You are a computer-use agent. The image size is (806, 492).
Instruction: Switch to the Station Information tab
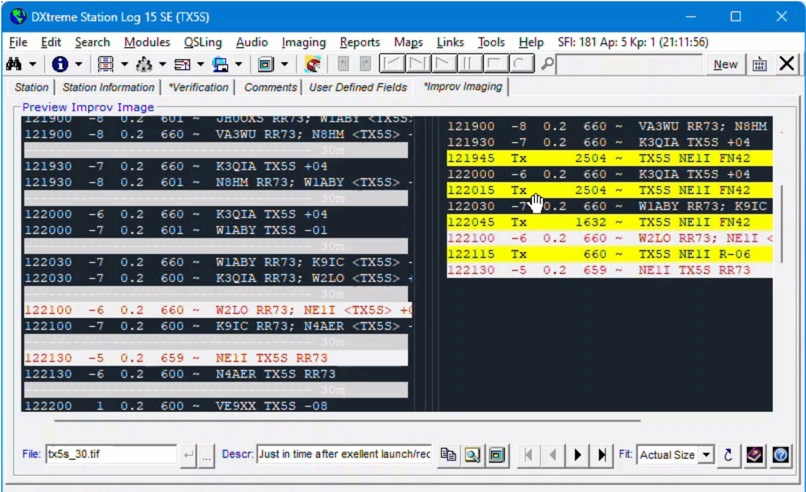108,87
